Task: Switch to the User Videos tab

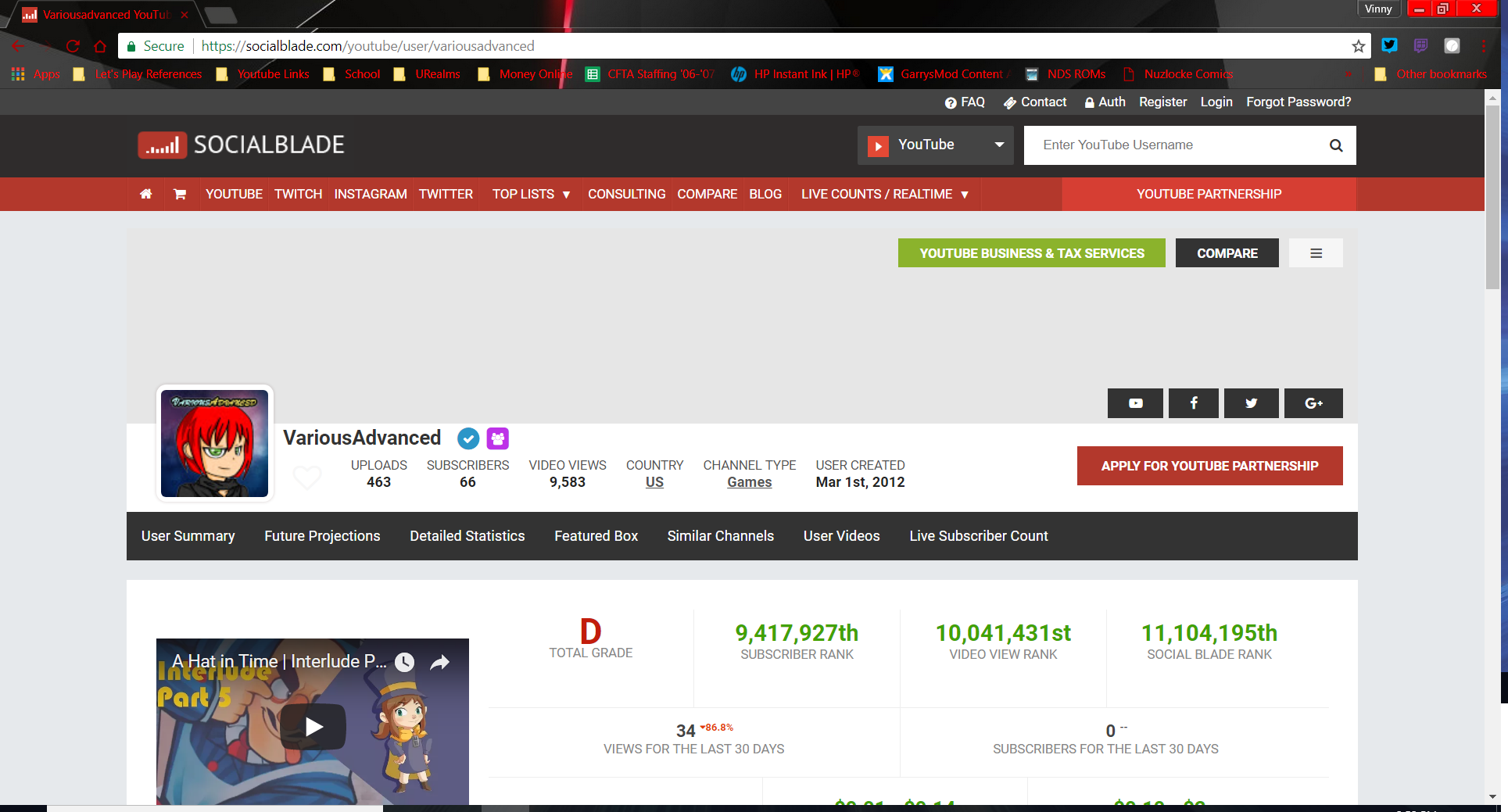Action: (x=842, y=536)
